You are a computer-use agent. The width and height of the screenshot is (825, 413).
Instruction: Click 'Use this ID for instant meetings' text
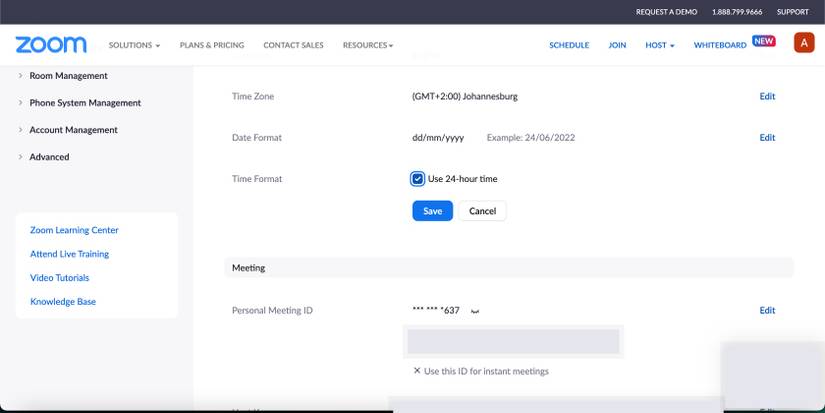tap(486, 371)
